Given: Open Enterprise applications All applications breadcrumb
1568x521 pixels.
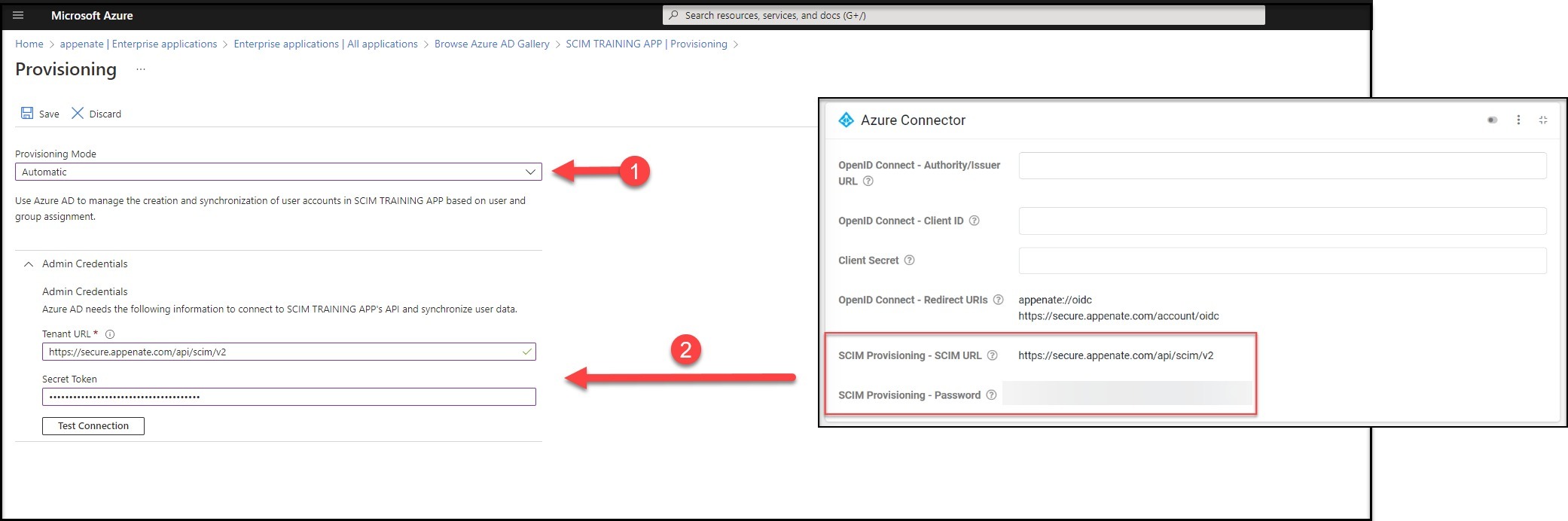Looking at the screenshot, I should tap(325, 44).
